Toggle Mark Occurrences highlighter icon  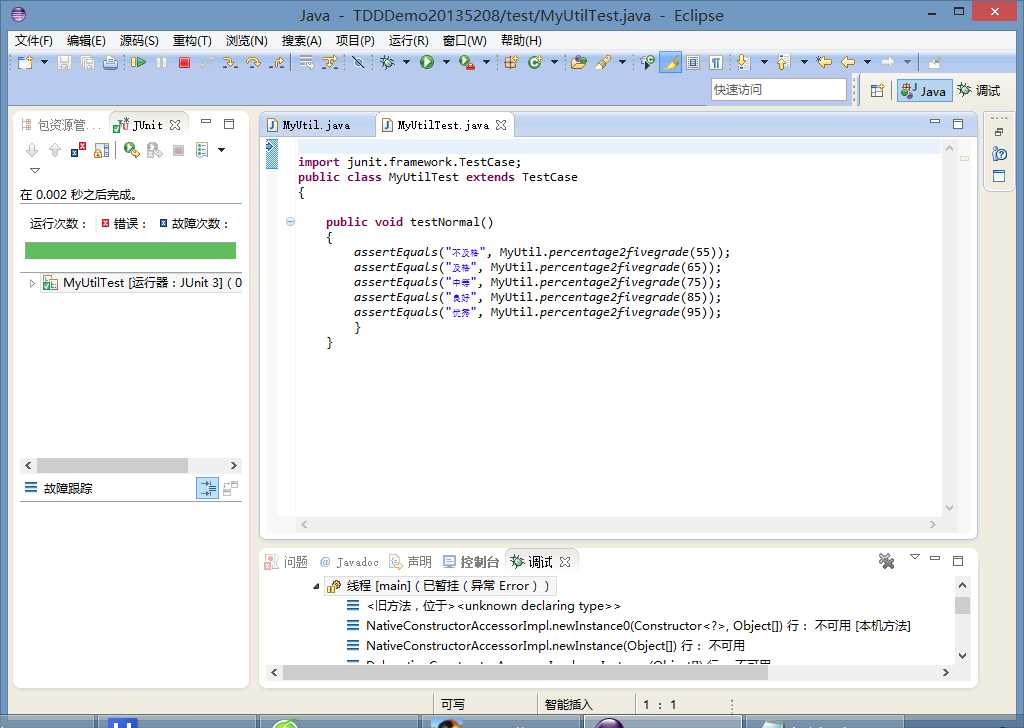671,63
